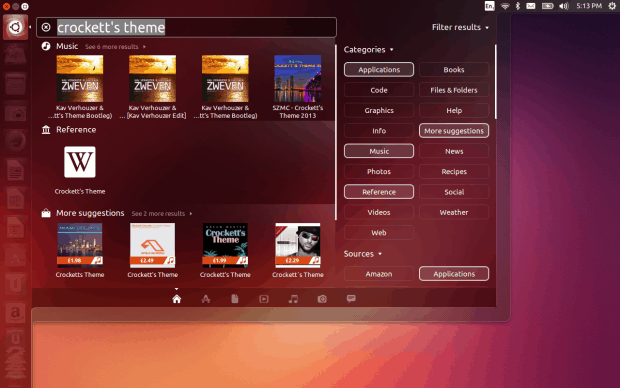Toggle the Music category filter
The height and width of the screenshot is (388, 620).
[x=379, y=151]
